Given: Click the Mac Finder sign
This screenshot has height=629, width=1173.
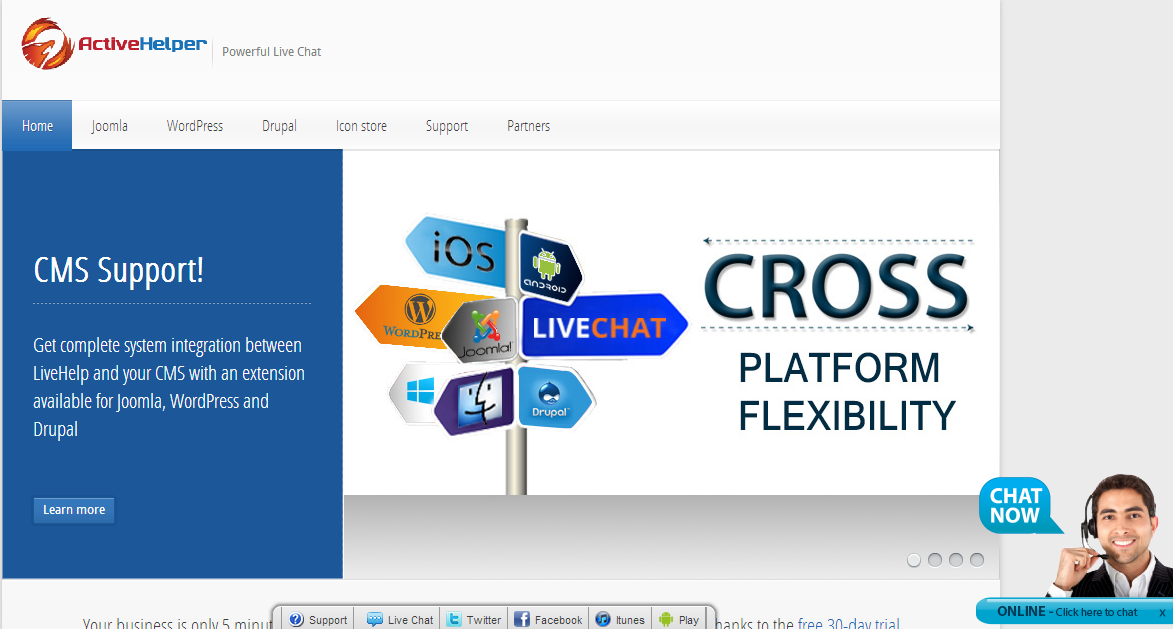Looking at the screenshot, I should coord(474,400).
